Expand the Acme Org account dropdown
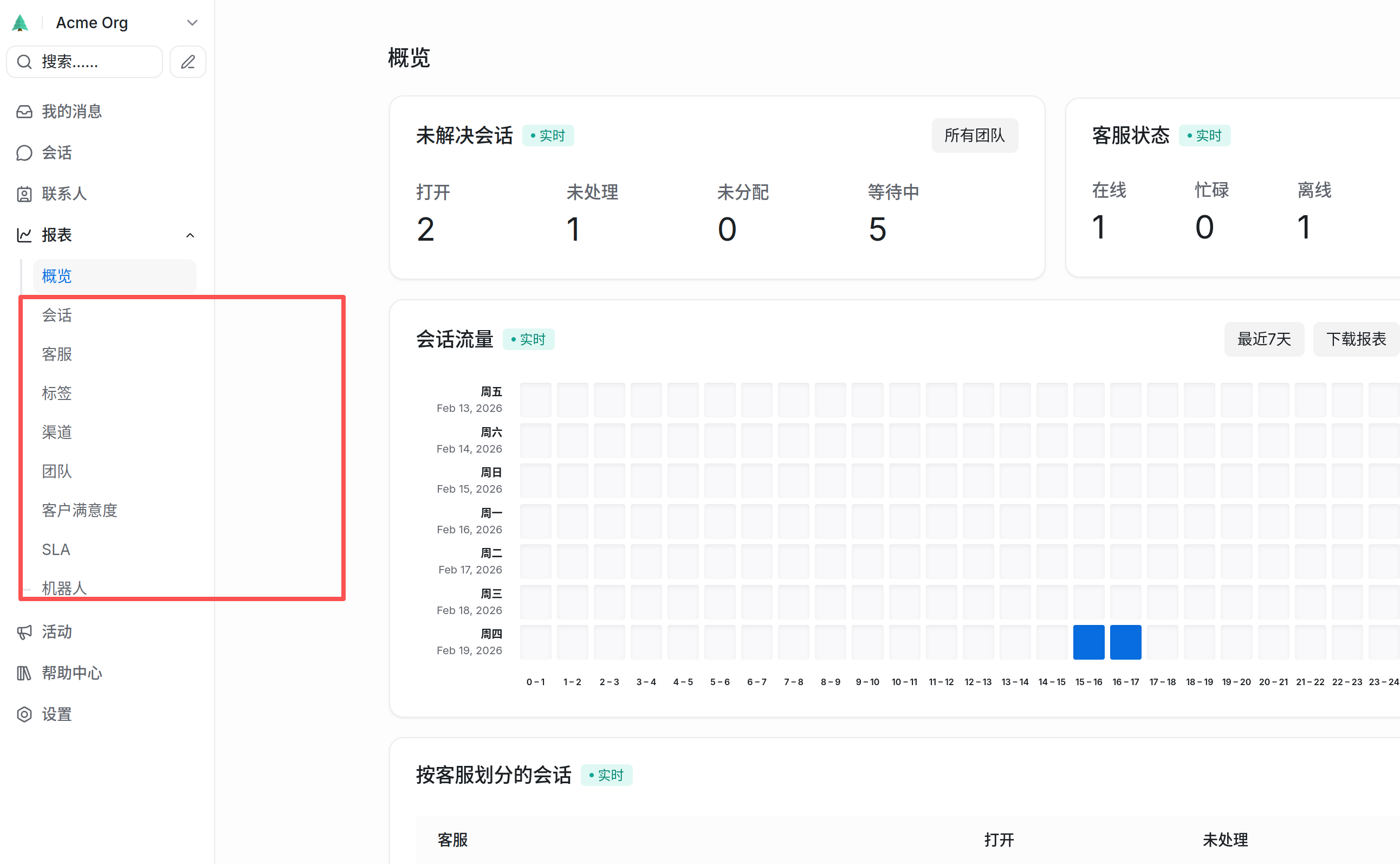This screenshot has height=864, width=1400. point(192,23)
